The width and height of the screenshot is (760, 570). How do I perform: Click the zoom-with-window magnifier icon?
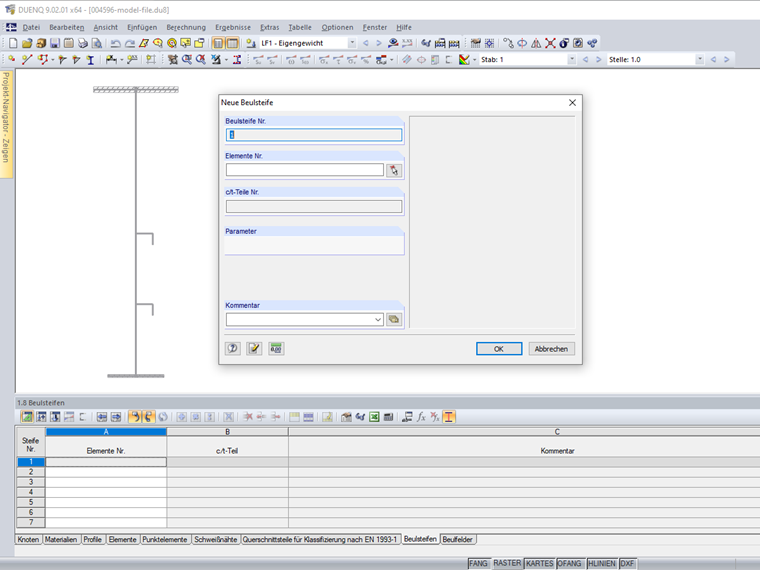187,60
